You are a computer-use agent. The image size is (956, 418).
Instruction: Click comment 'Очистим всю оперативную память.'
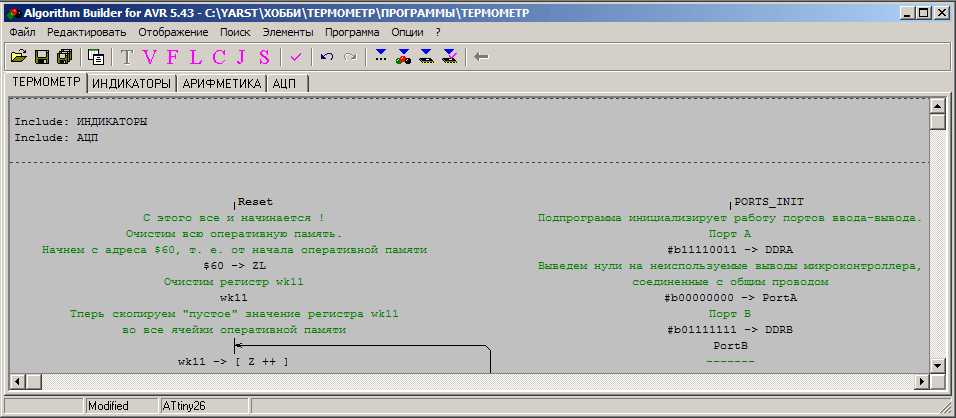click(x=234, y=233)
